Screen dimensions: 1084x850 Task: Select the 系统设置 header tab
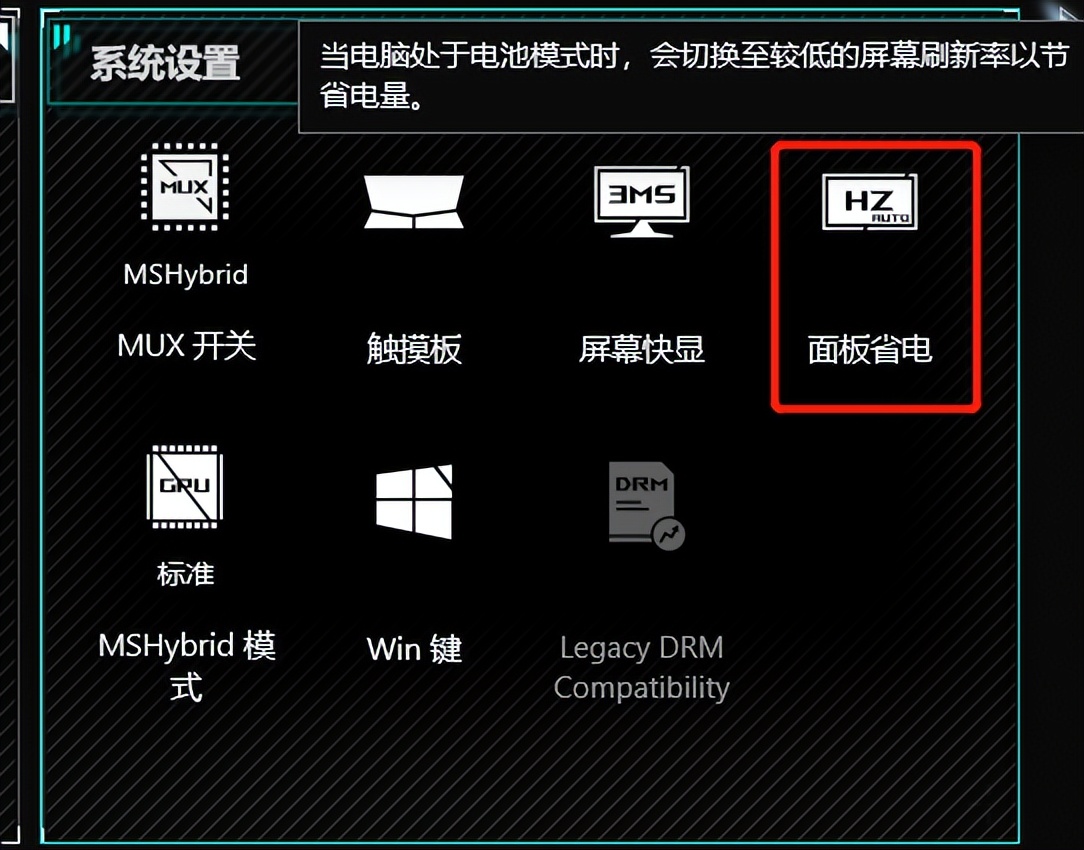[x=165, y=64]
